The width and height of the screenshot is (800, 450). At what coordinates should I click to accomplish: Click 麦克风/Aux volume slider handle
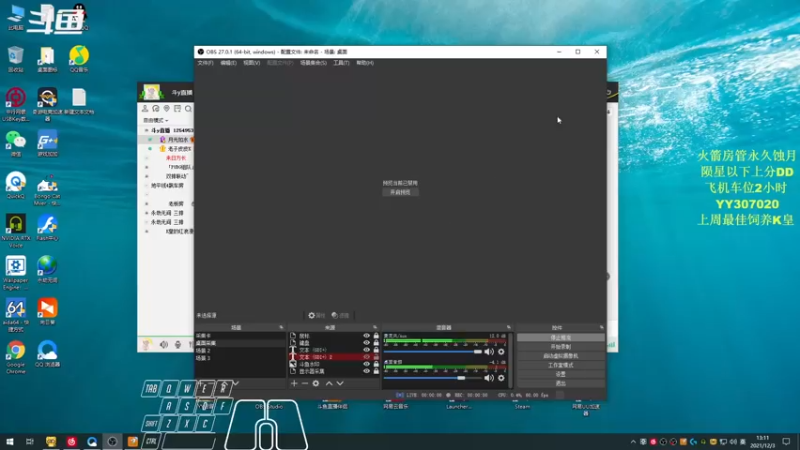point(478,352)
